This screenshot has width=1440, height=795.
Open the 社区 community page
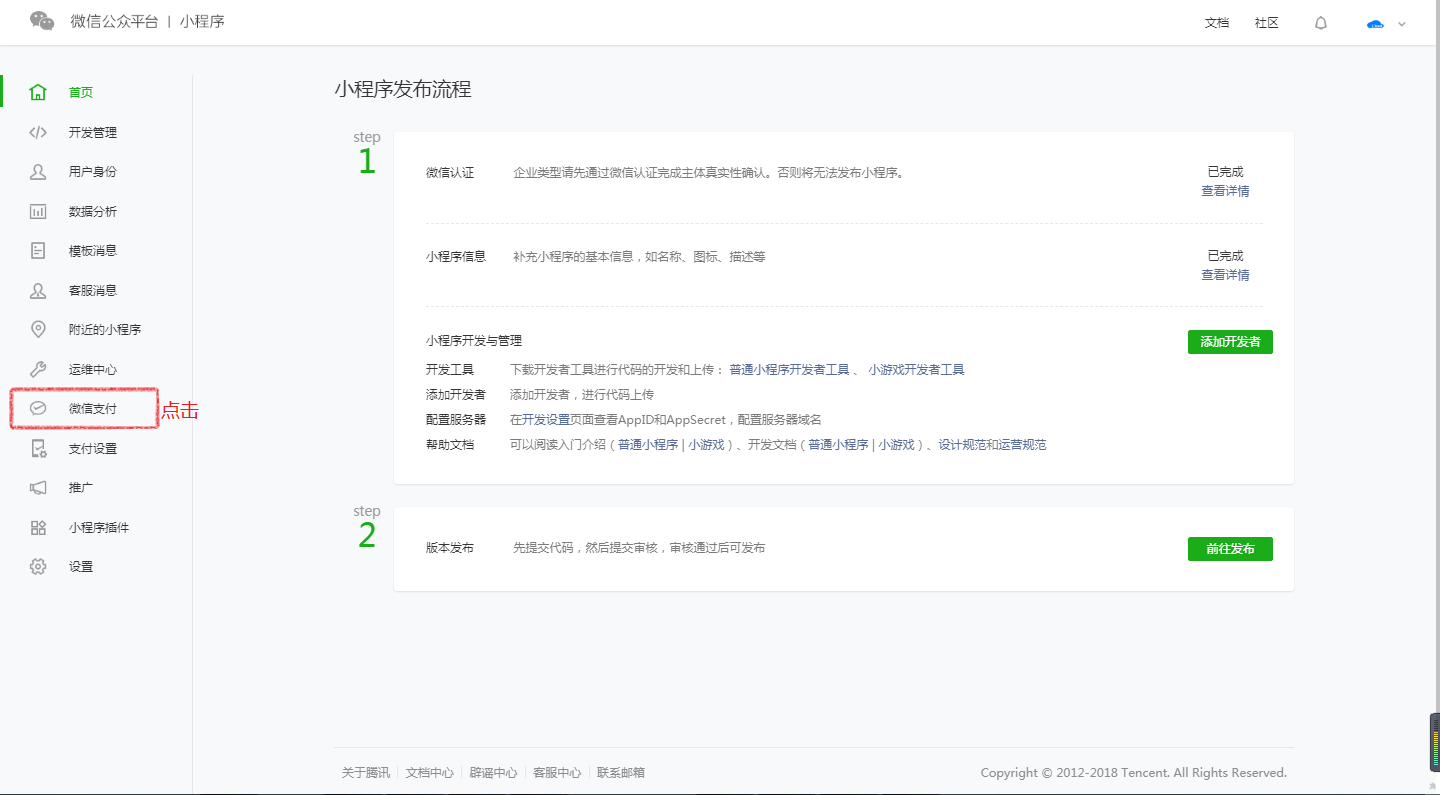click(1265, 22)
